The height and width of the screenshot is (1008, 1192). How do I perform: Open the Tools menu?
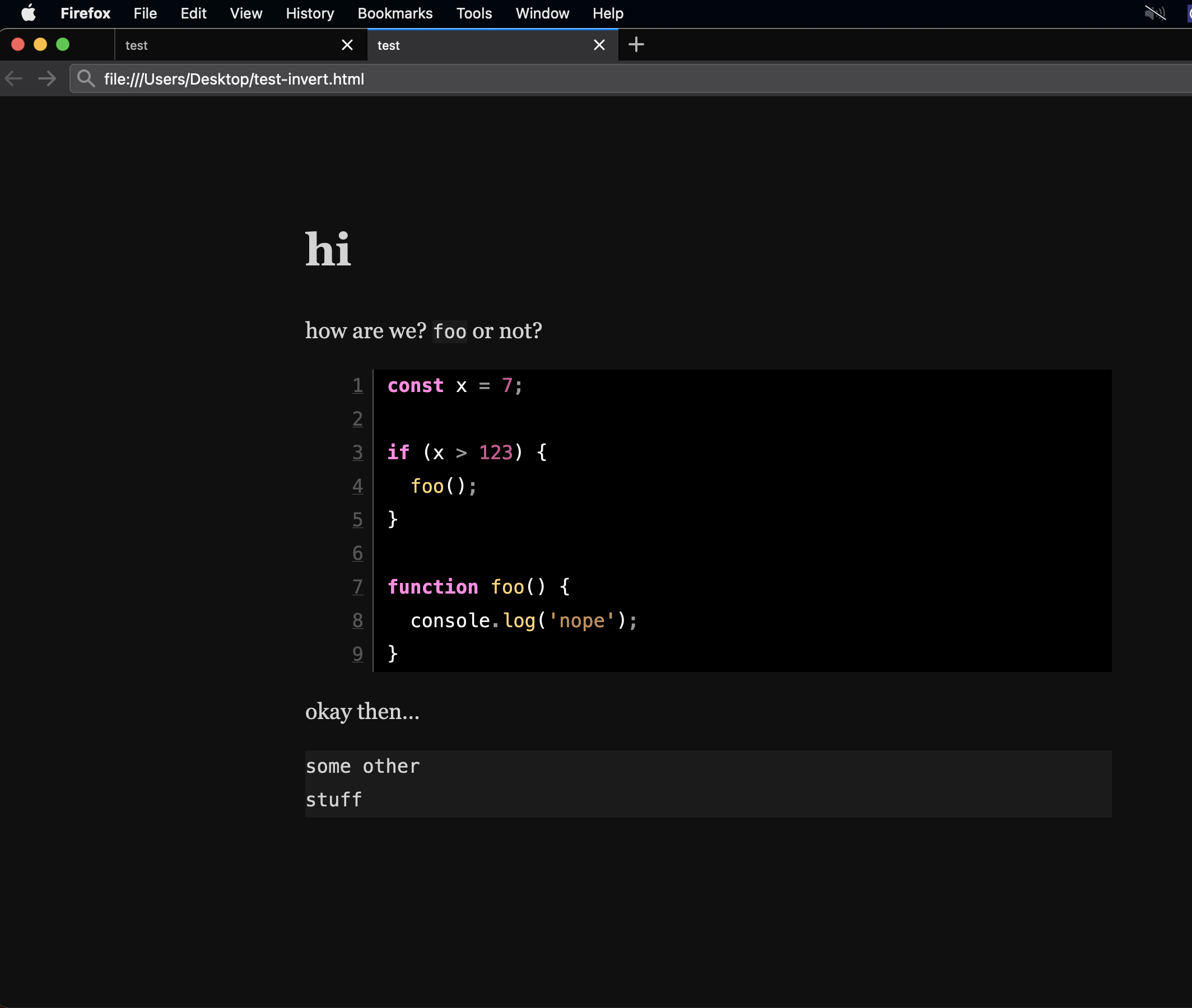coord(474,13)
